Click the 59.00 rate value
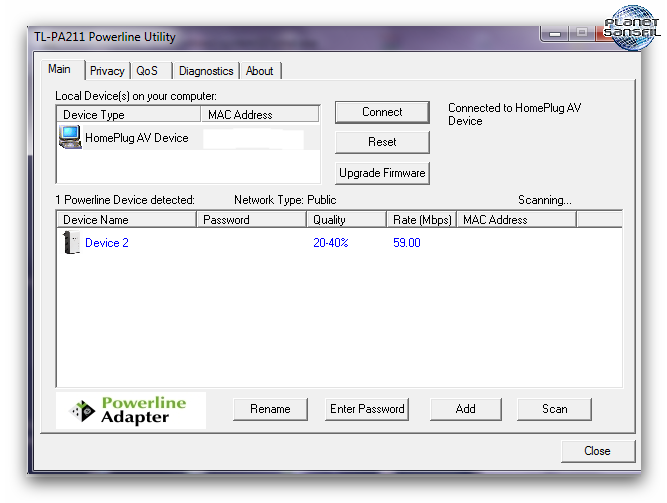The image size is (667, 503). tap(407, 243)
